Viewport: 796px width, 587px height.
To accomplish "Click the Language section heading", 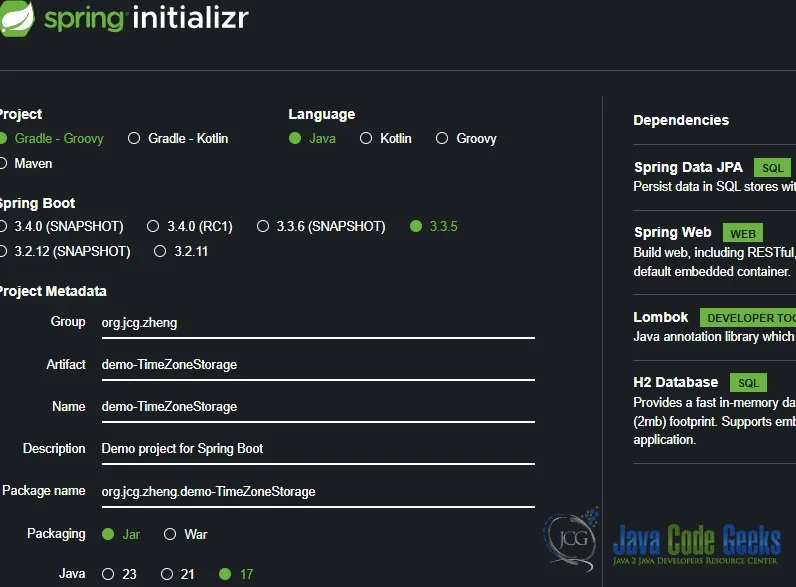I will 322,114.
